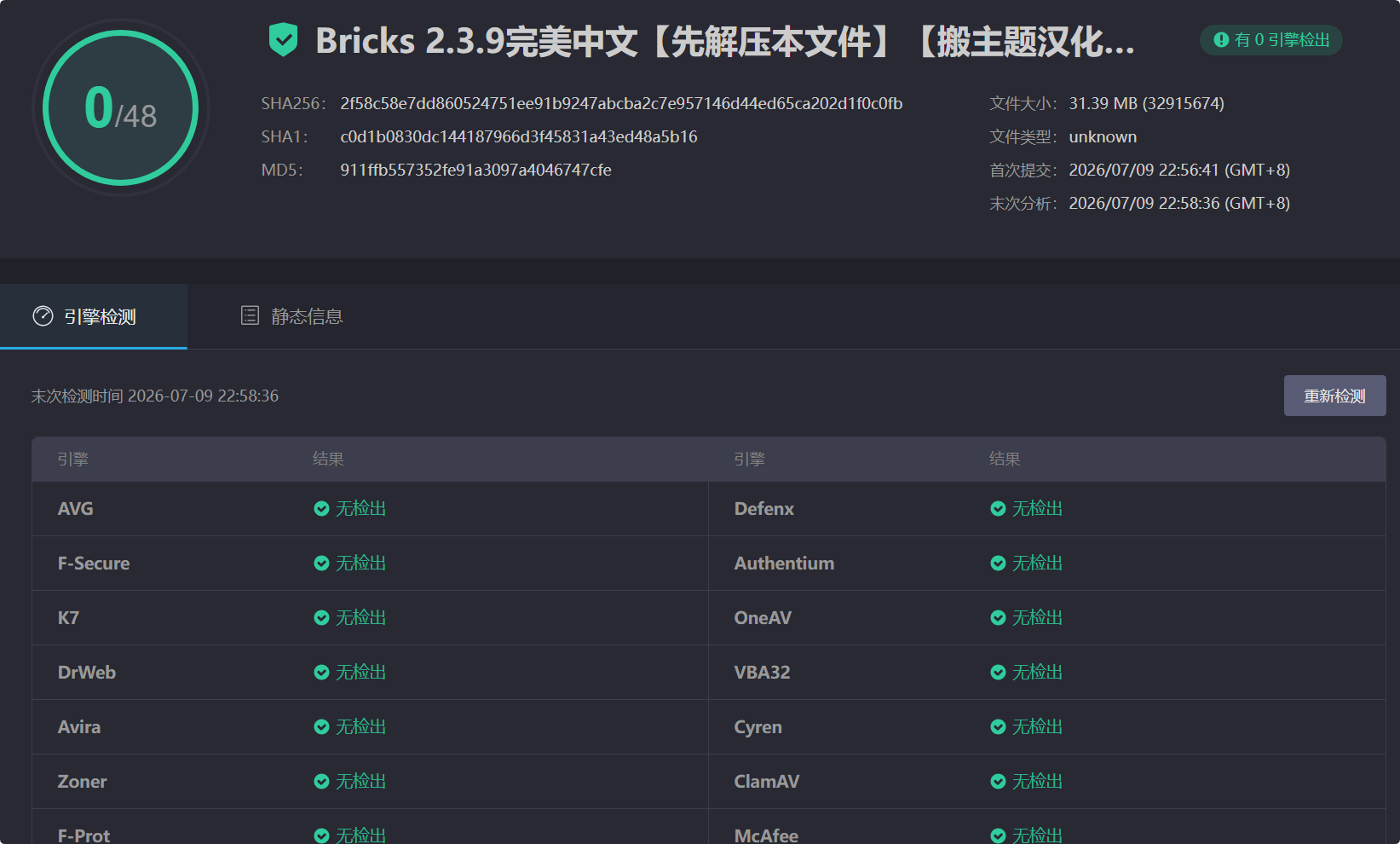Click the green check icon in ClamAV row
The height and width of the screenshot is (844, 1400).
[998, 782]
